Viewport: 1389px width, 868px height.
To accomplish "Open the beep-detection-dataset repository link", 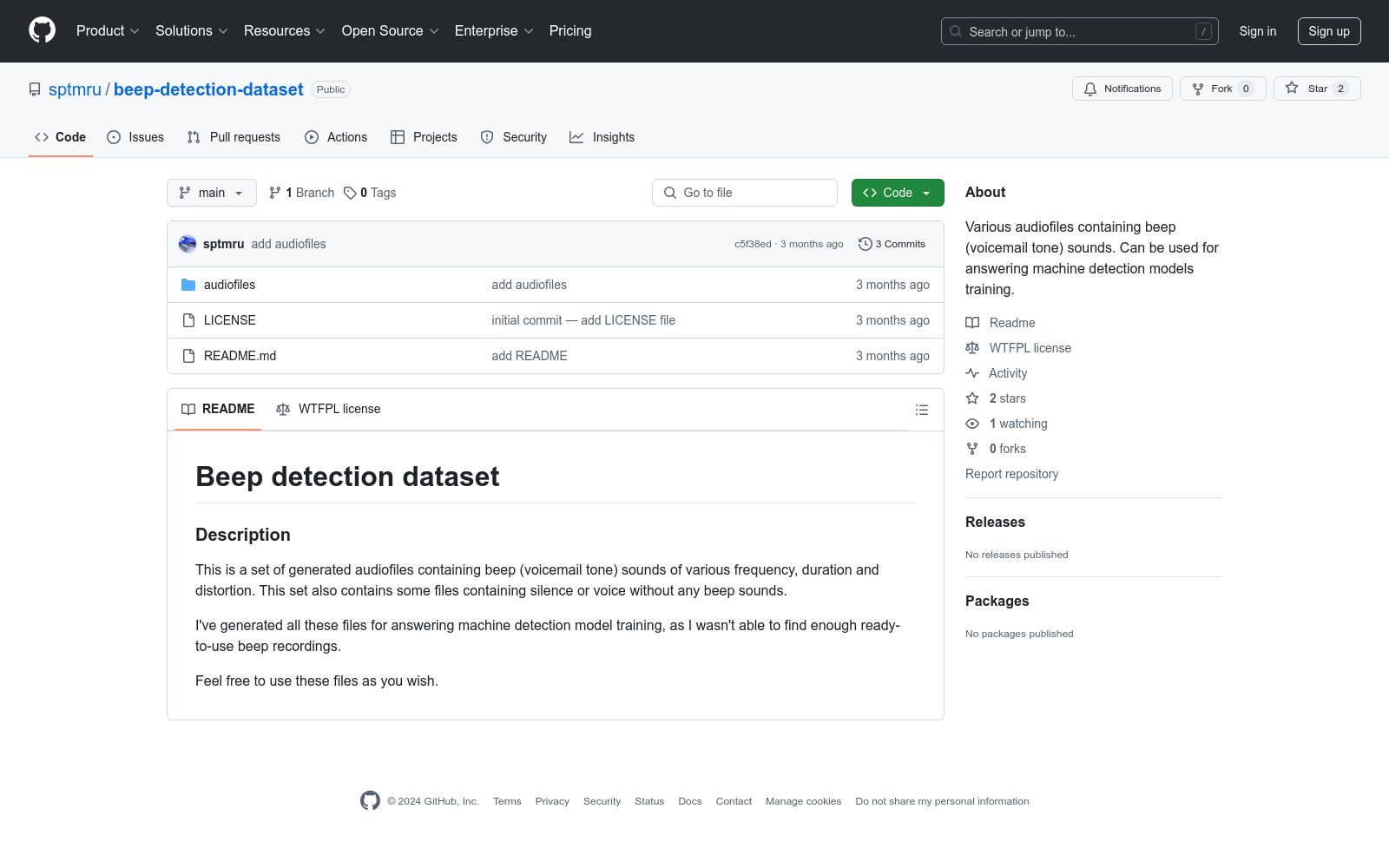I will [208, 89].
